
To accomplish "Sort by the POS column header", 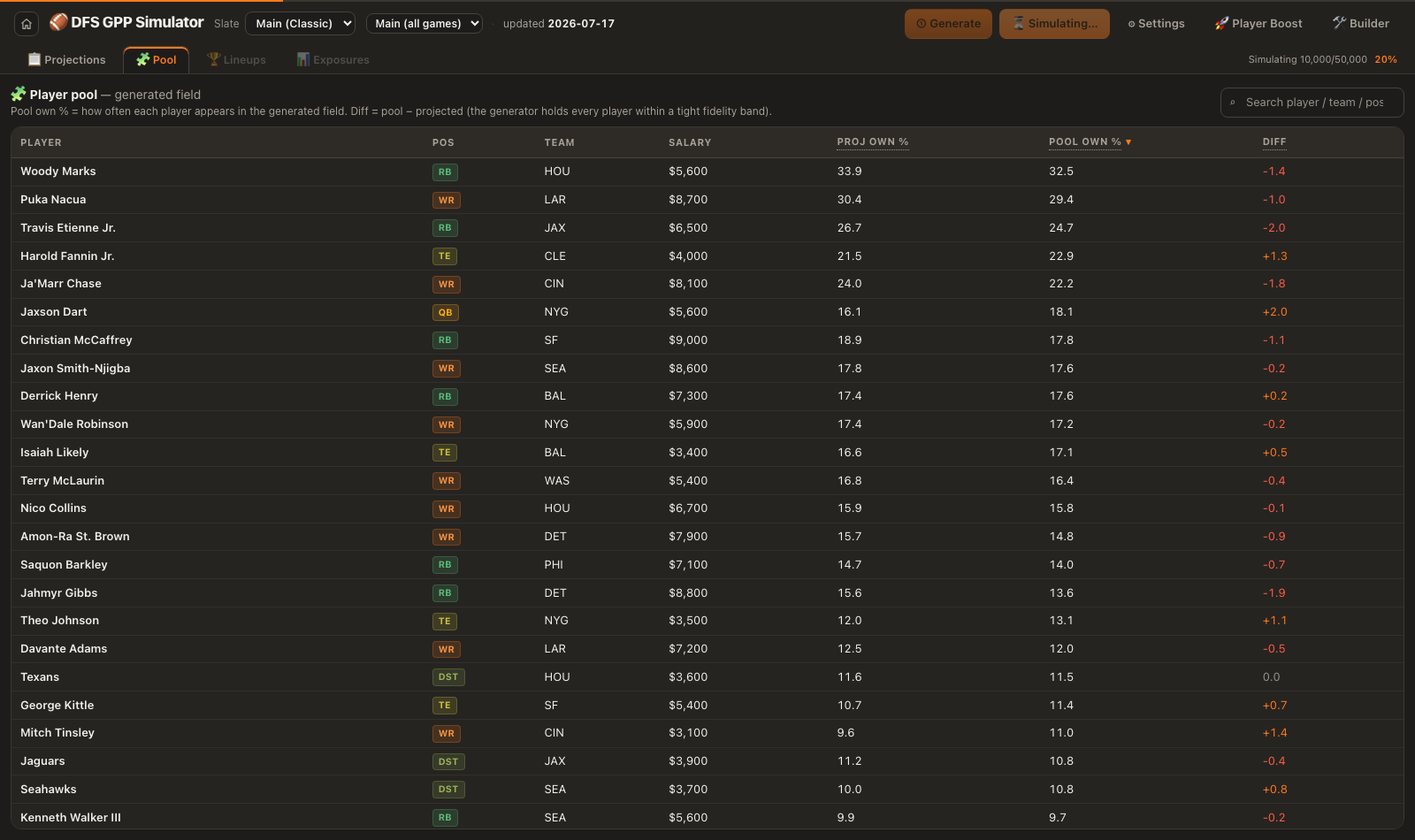I will [443, 142].
